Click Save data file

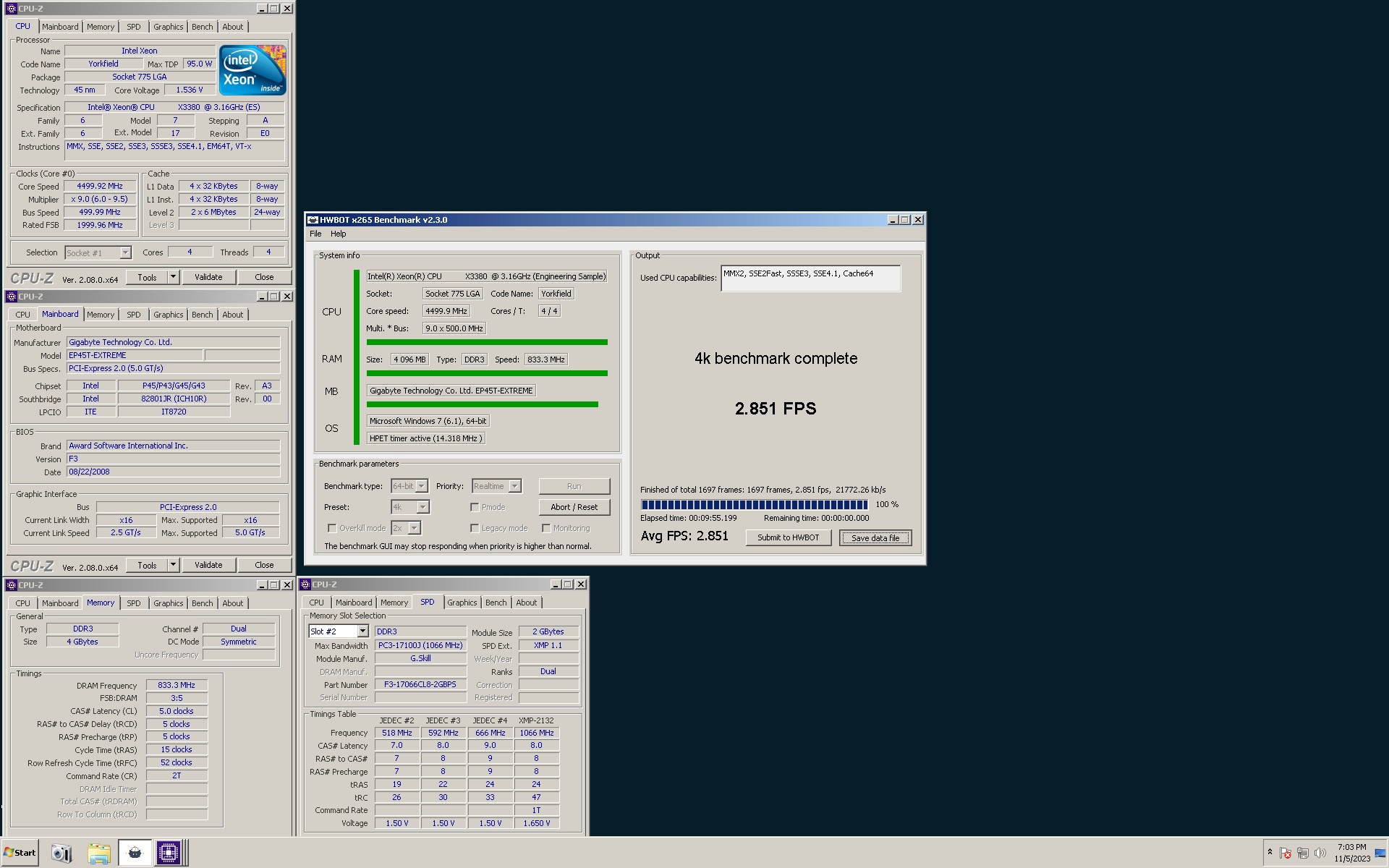pos(875,537)
